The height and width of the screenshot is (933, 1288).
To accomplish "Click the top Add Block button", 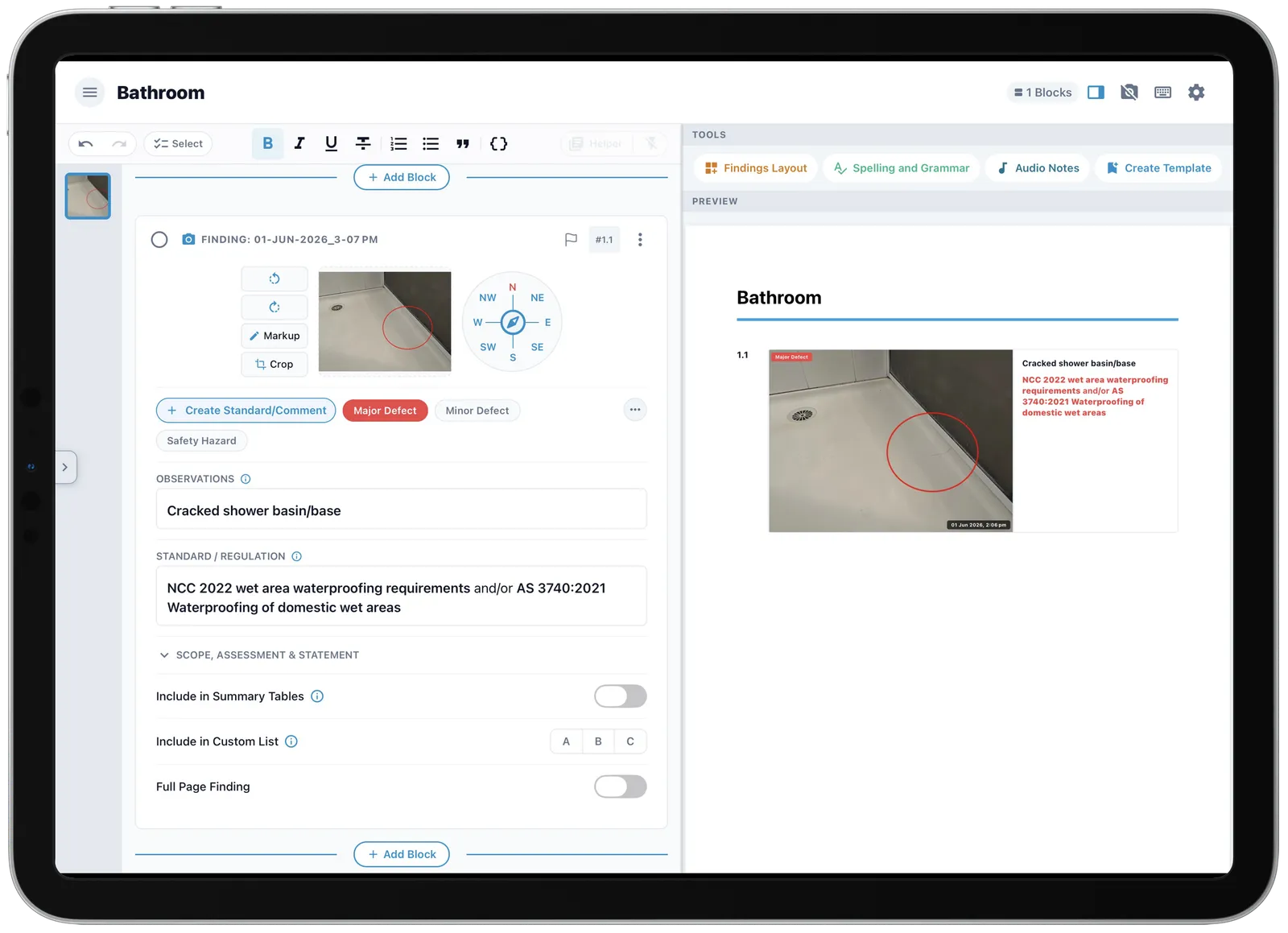I will (402, 177).
